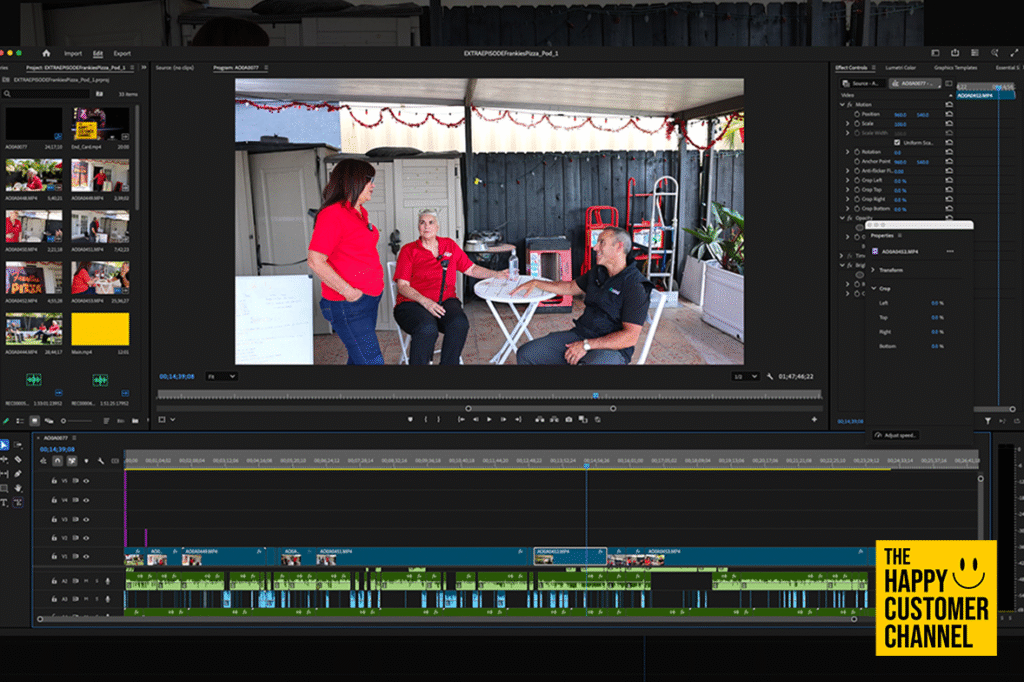Select the Rectangle tool
The width and height of the screenshot is (1024, 682).
[5, 488]
